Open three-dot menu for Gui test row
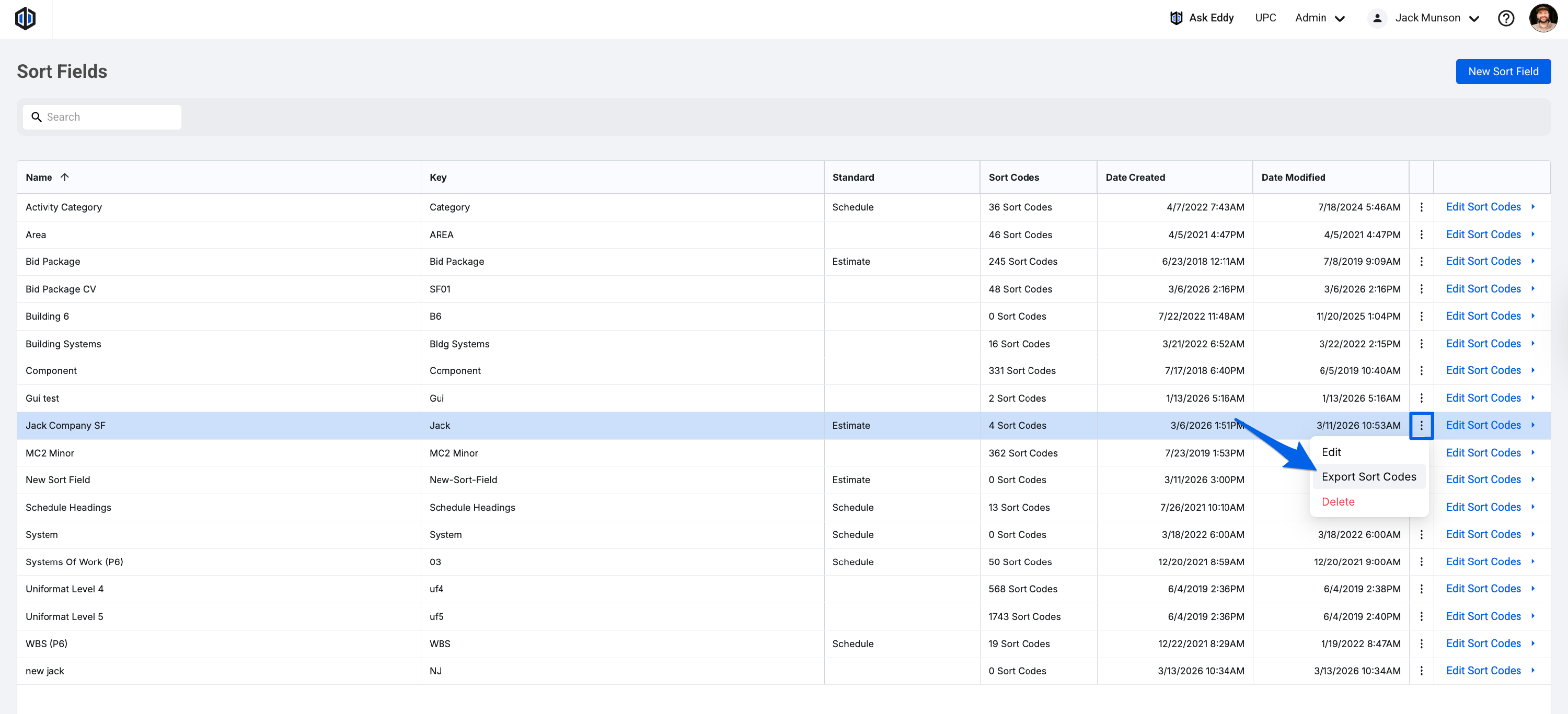 tap(1421, 399)
